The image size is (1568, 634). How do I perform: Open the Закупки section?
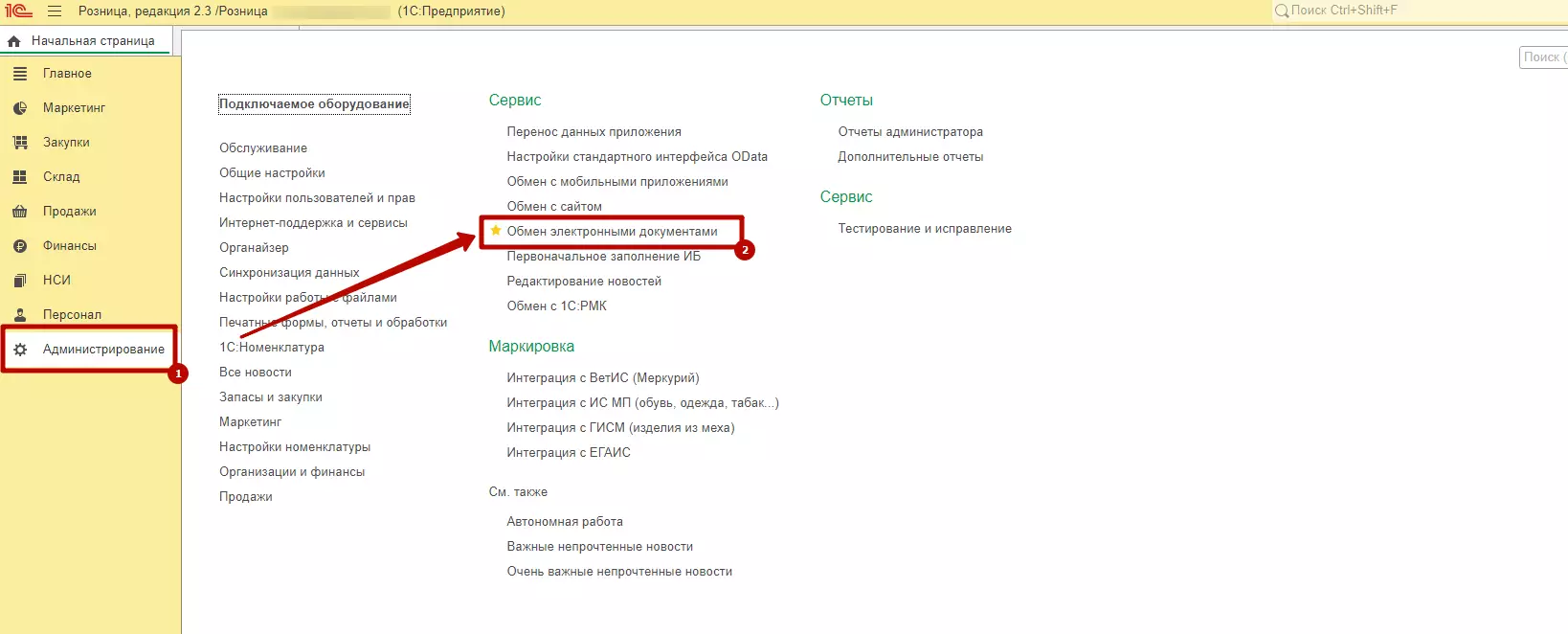[66, 143]
